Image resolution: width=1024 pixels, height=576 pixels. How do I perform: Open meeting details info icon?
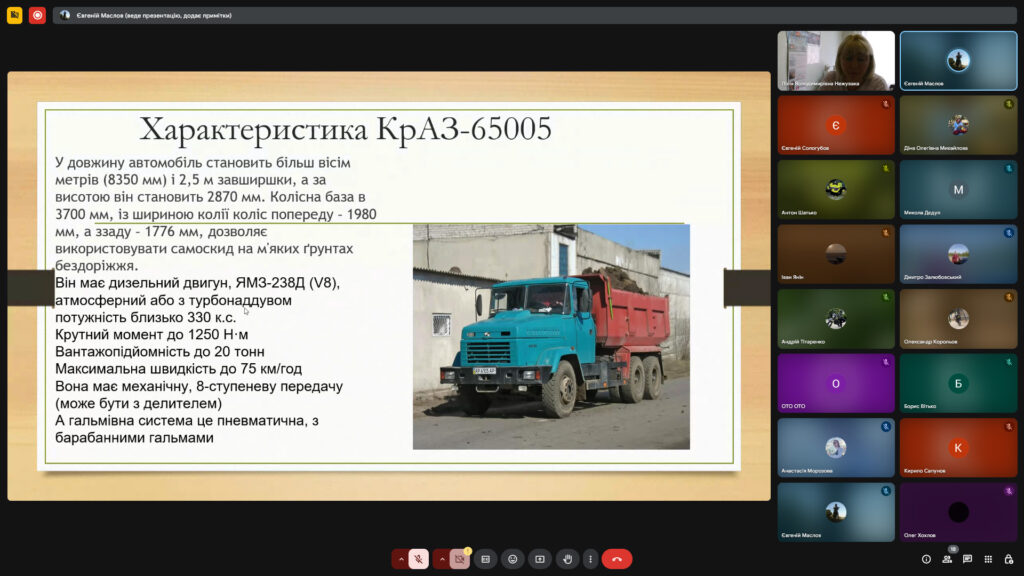pos(926,559)
